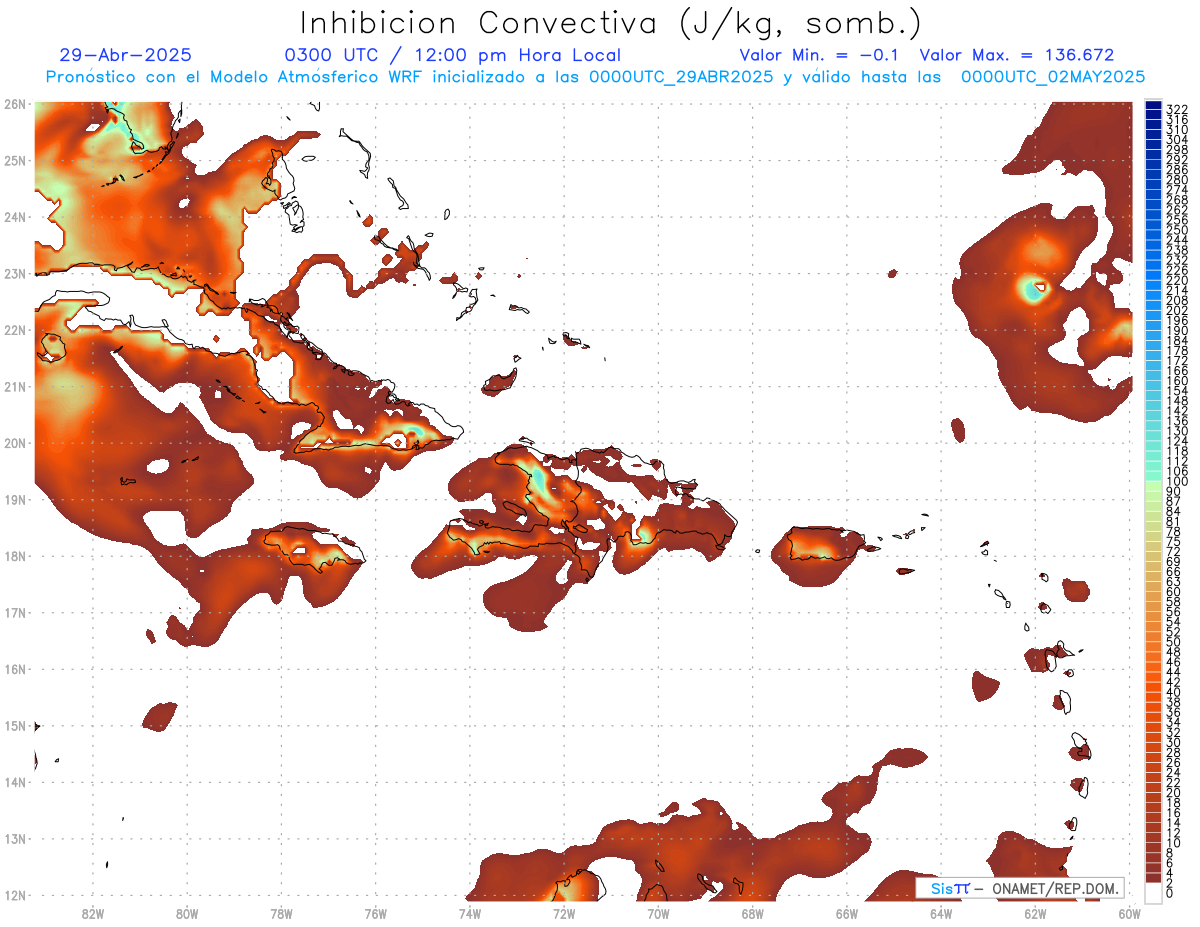Click the '19N' latitude label
This screenshot has height=927, width=1200.
pyautogui.click(x=14, y=499)
